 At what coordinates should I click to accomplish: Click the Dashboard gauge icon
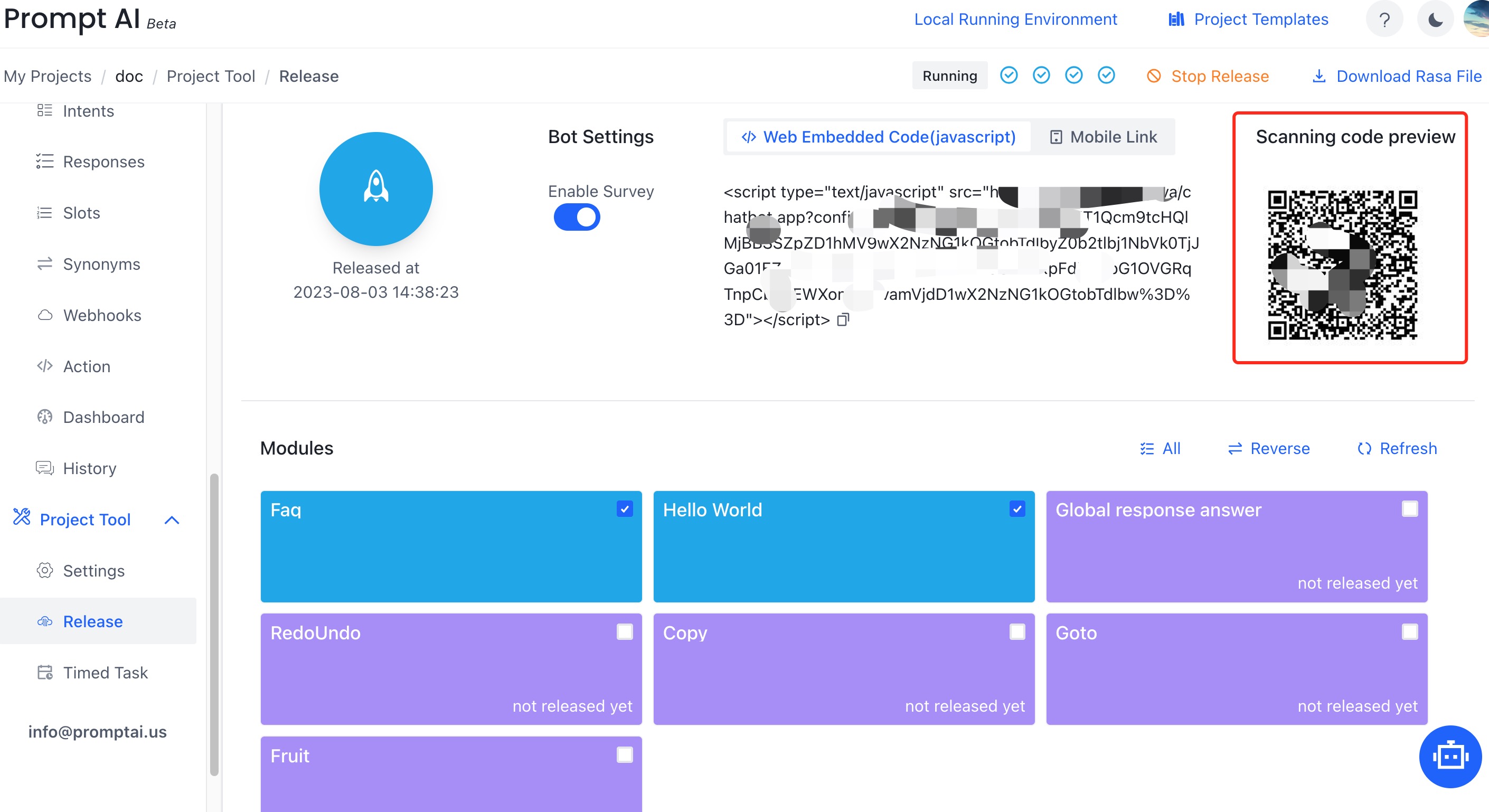point(44,417)
